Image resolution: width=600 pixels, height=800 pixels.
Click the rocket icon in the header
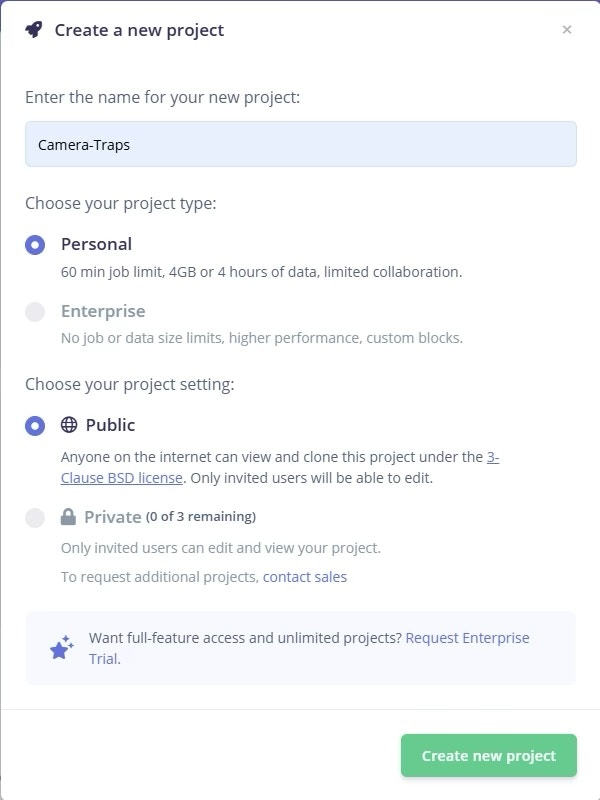34,30
